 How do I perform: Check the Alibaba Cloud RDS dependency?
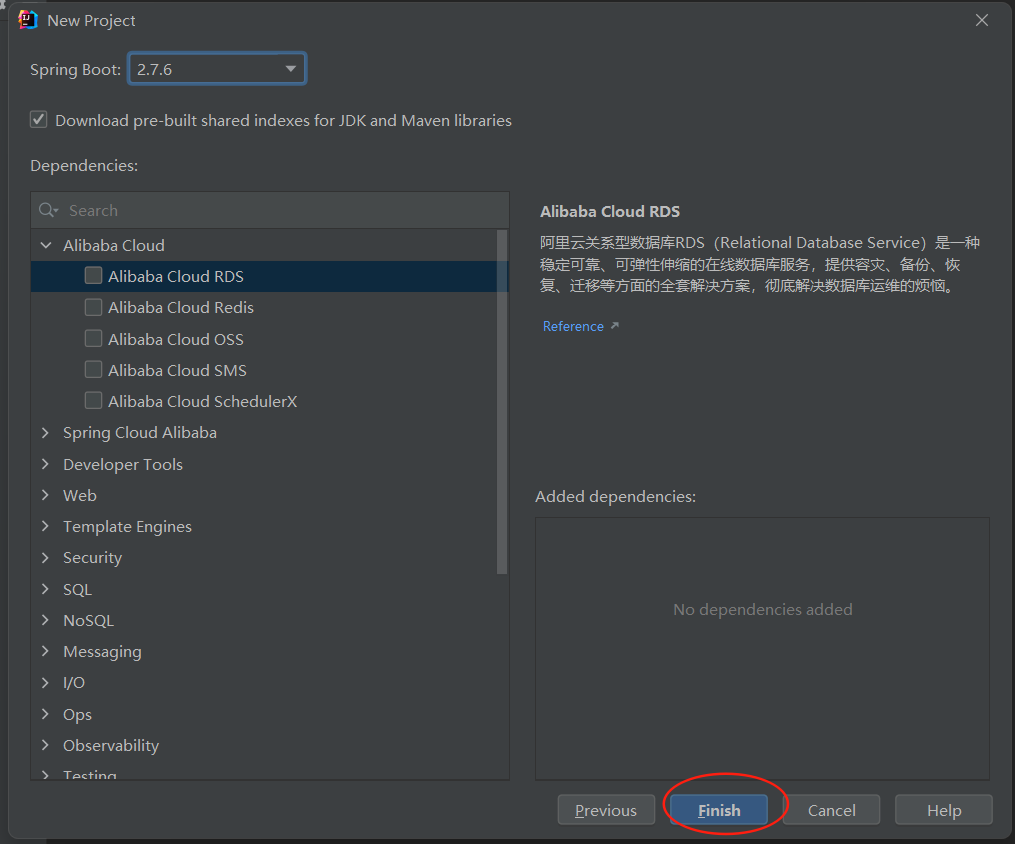(93, 276)
